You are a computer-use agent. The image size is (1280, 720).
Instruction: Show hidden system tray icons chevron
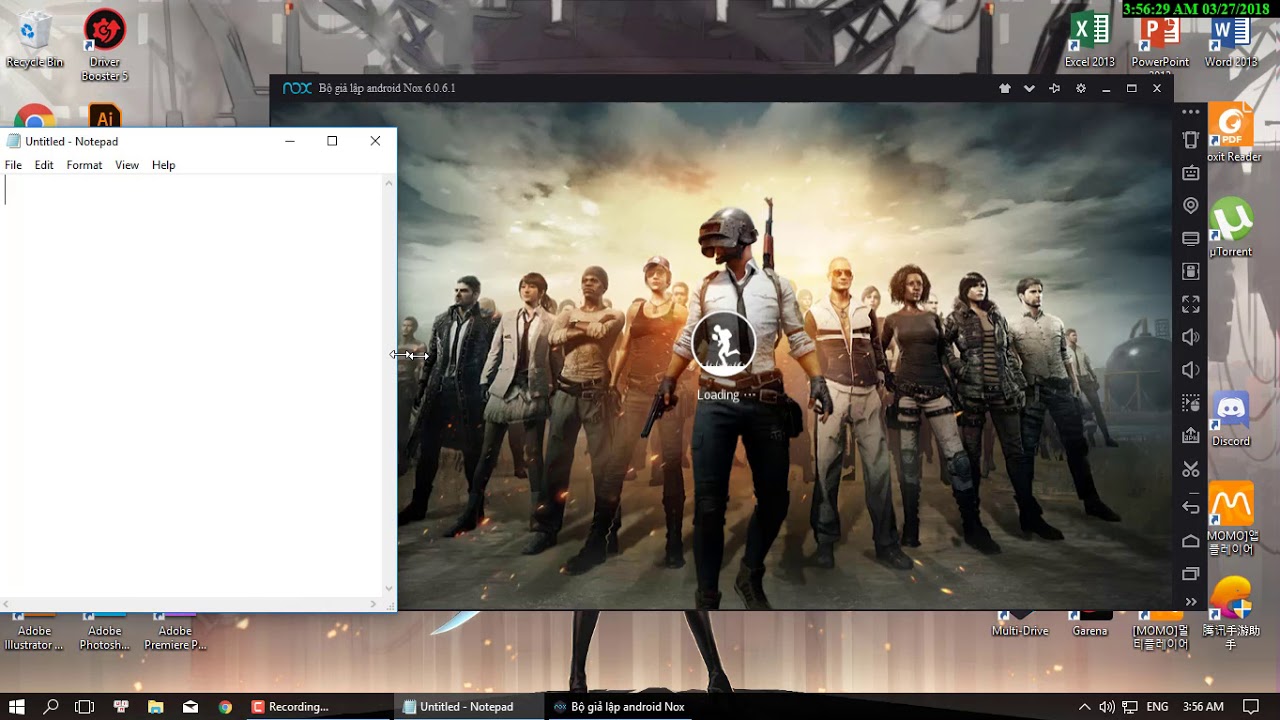[1084, 707]
